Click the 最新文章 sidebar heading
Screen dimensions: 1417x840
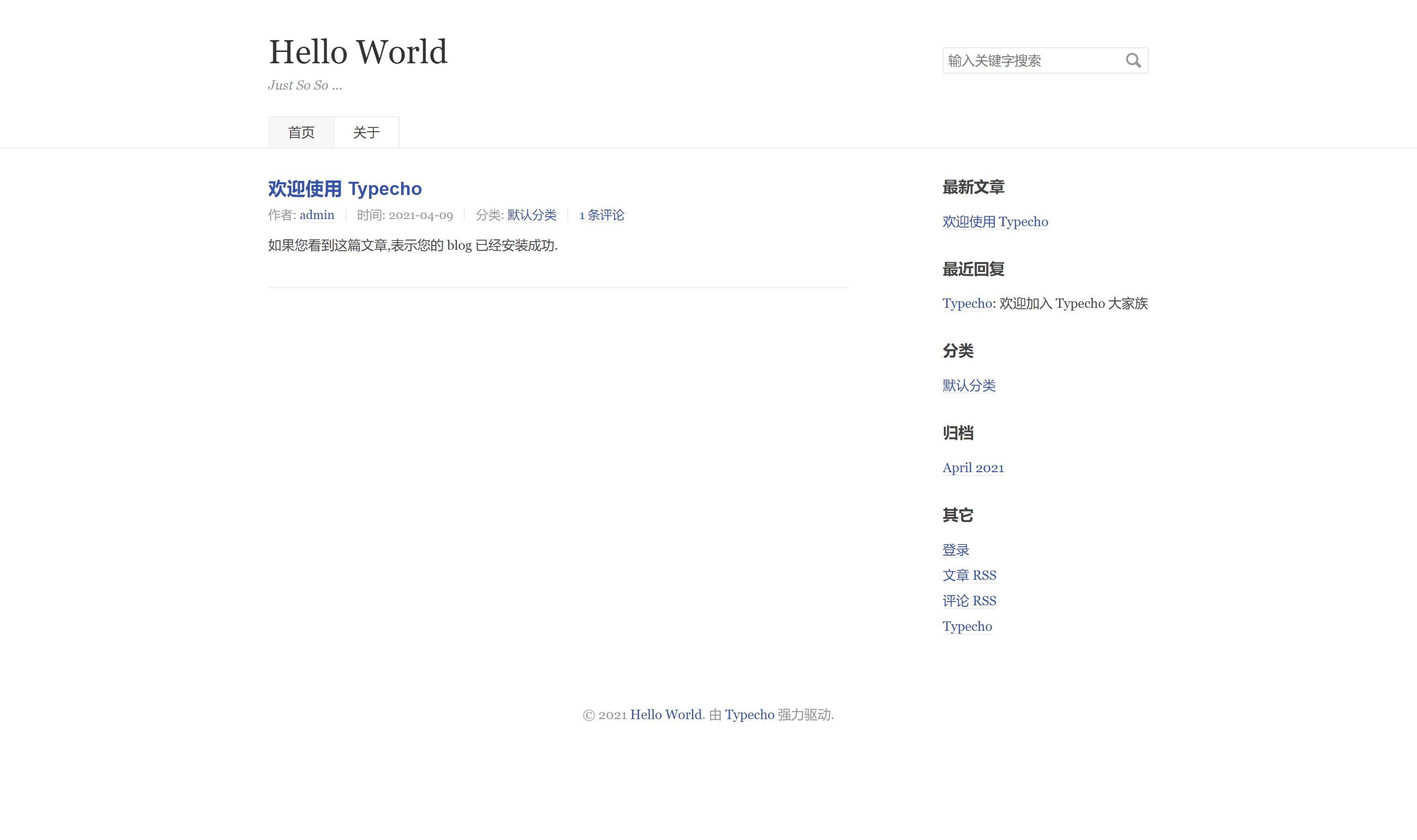(x=973, y=187)
